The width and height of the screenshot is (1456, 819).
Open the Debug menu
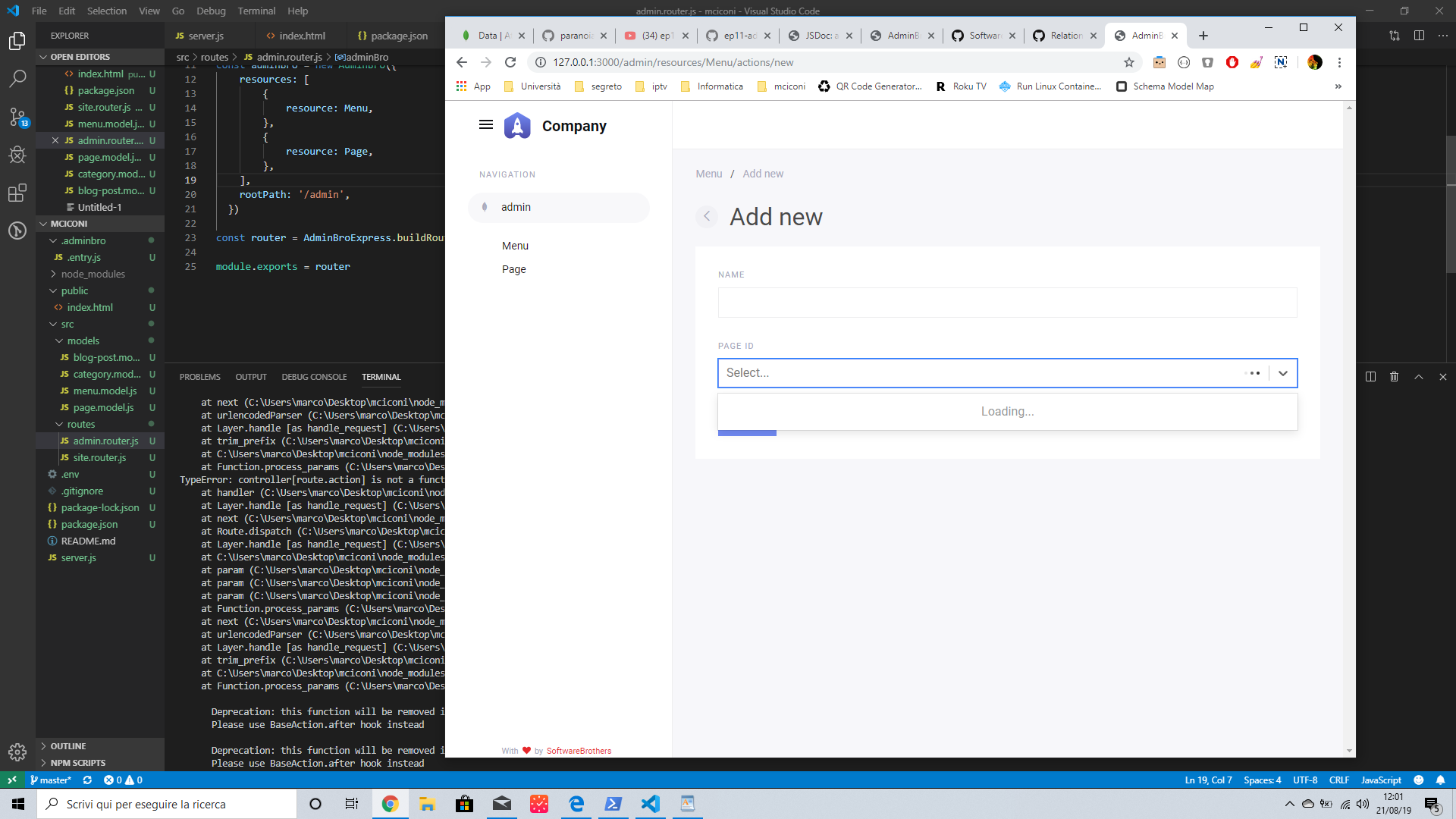tap(211, 11)
